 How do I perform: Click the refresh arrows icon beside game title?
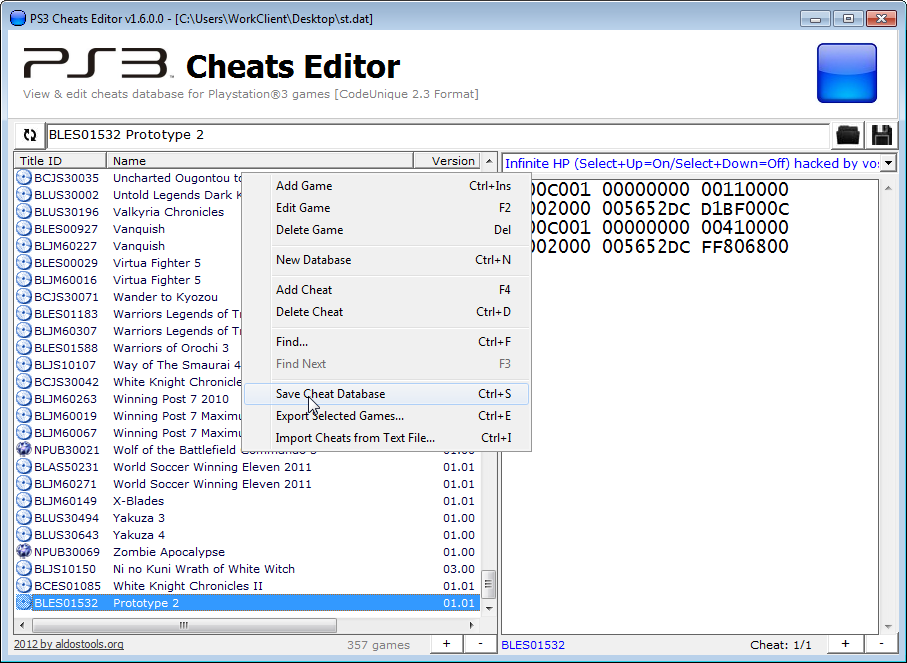coord(30,135)
